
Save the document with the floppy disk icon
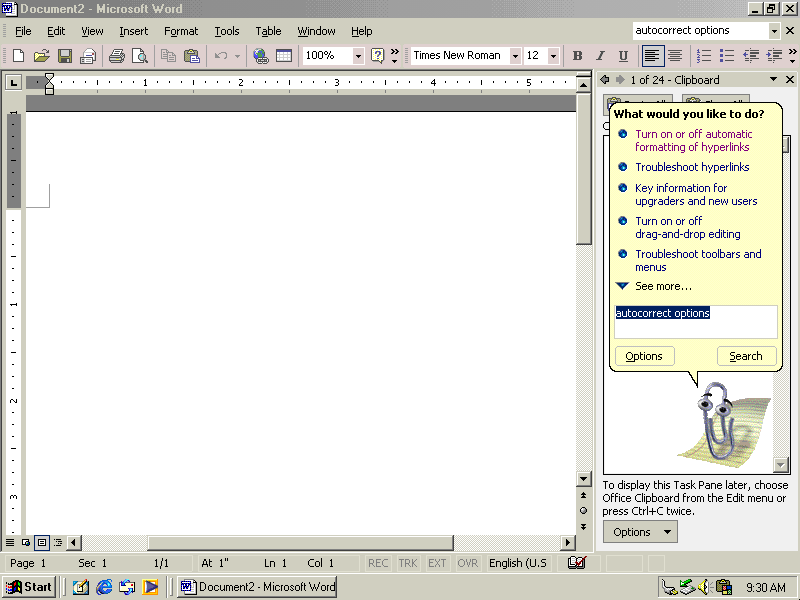pyautogui.click(x=65, y=56)
